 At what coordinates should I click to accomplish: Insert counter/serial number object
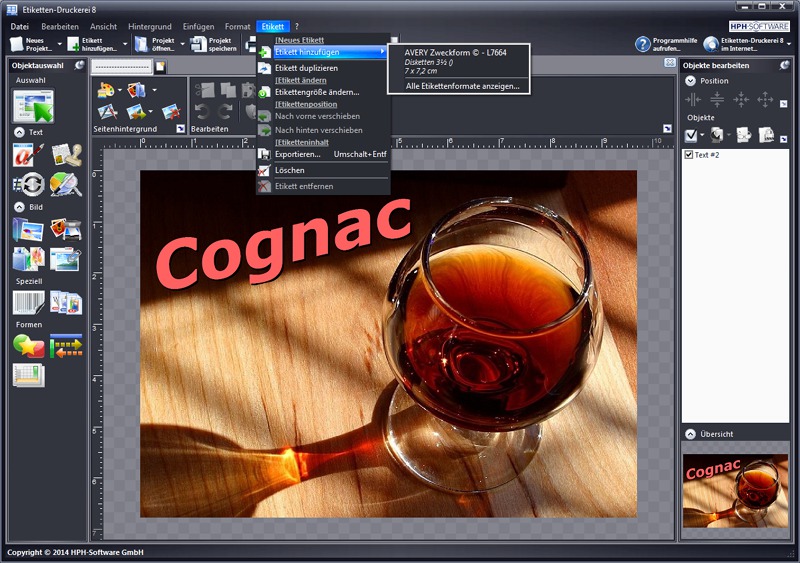coord(29,184)
